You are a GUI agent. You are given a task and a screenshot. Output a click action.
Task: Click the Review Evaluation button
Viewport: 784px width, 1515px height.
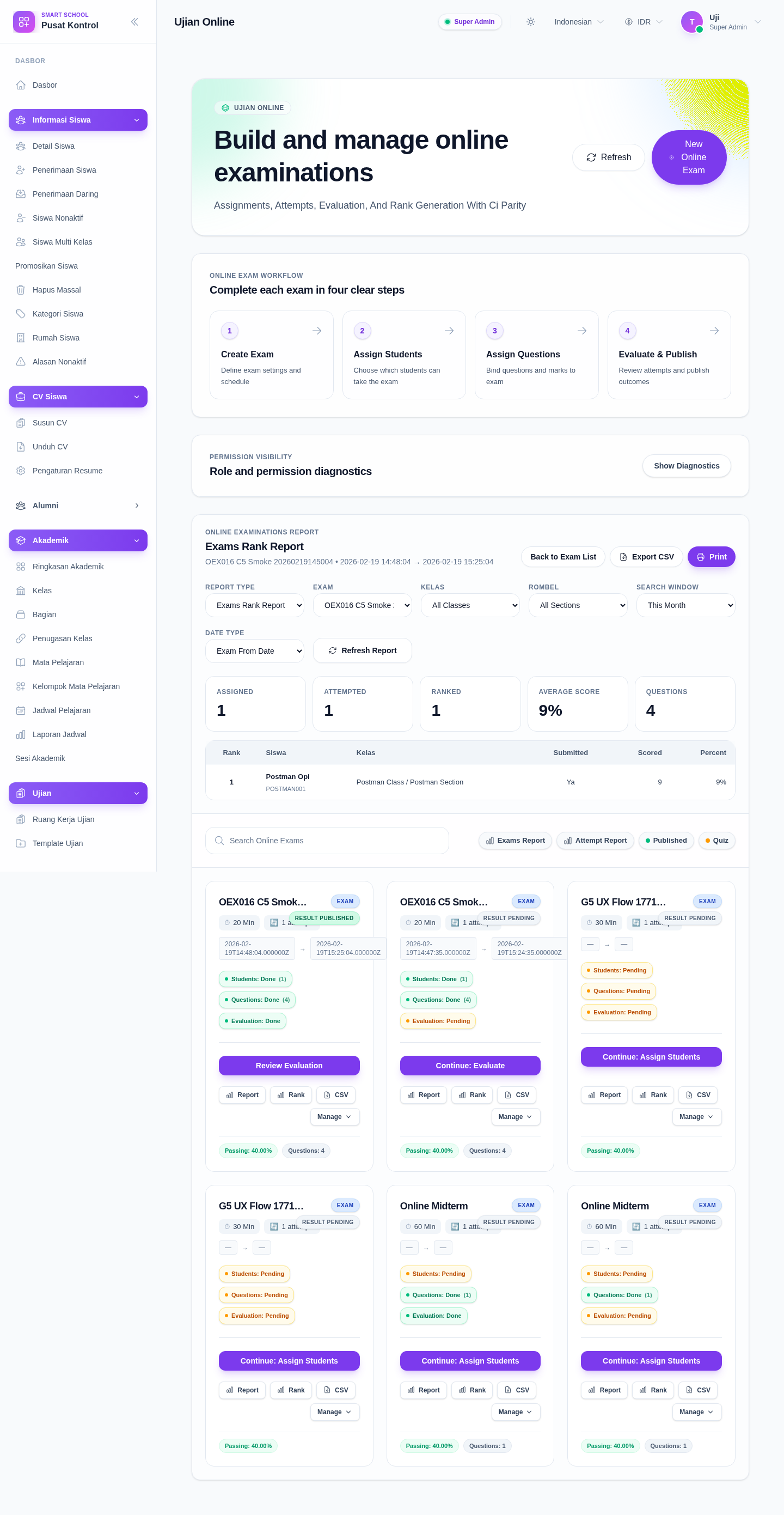(x=289, y=1066)
